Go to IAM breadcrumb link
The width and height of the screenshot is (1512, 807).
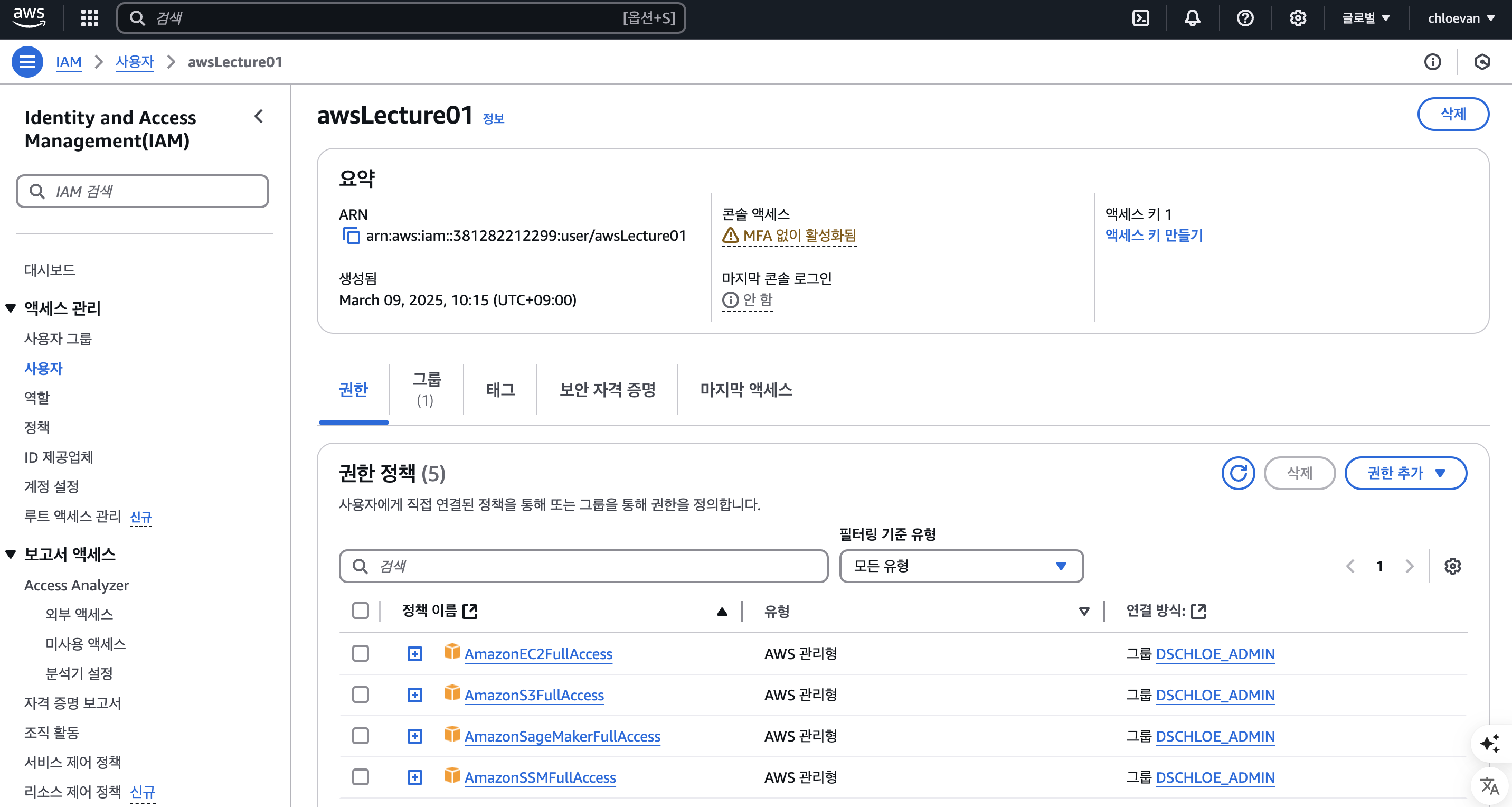click(69, 62)
